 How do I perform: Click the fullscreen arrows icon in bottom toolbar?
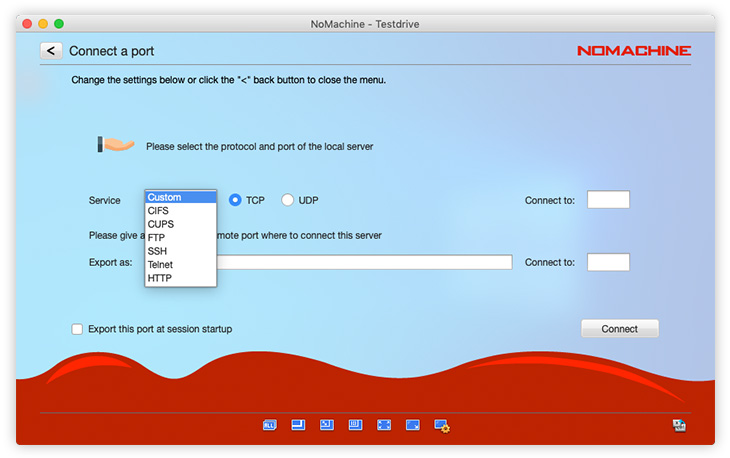(x=384, y=425)
